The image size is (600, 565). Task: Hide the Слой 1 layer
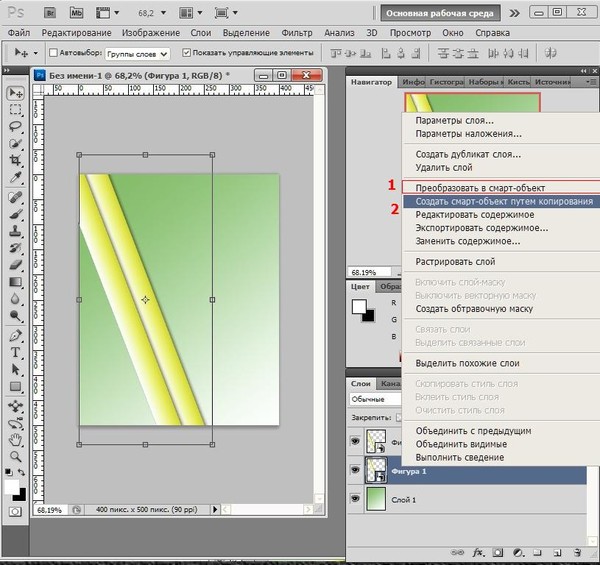click(x=357, y=498)
